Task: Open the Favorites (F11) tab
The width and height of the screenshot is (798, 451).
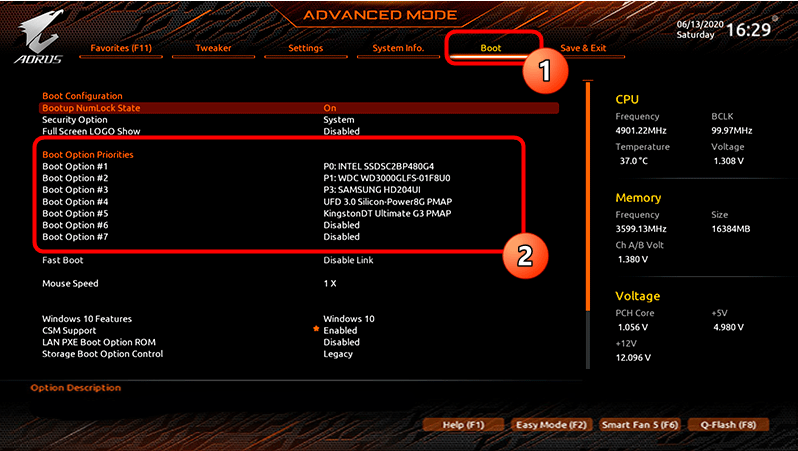Action: (121, 48)
